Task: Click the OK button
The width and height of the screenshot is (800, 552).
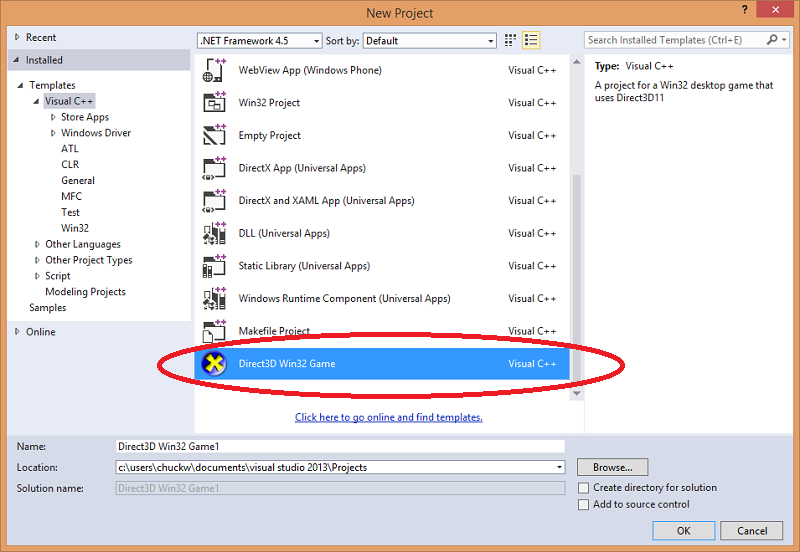Action: pyautogui.click(x=683, y=531)
